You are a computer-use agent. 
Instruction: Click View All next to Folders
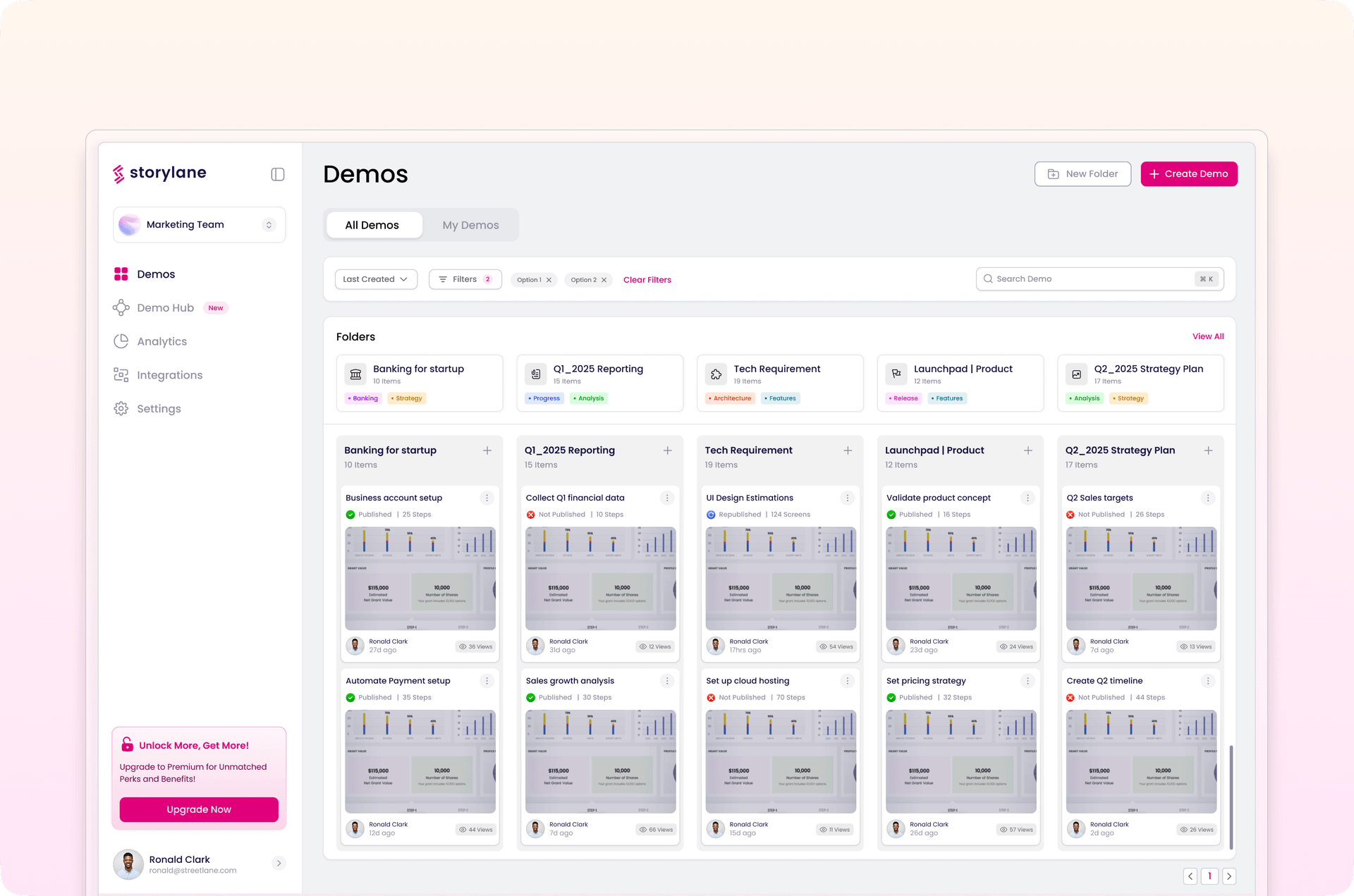(x=1207, y=336)
